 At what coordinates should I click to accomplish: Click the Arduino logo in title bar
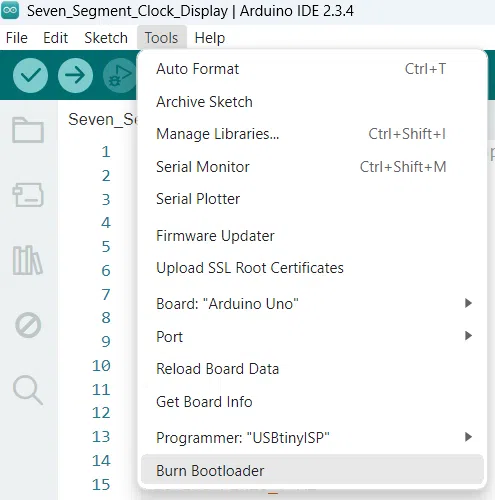tap(10, 11)
